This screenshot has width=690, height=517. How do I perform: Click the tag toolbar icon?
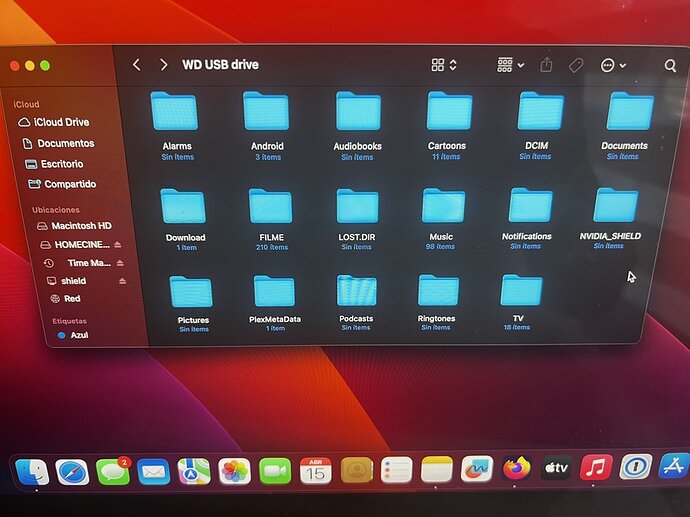pos(576,66)
